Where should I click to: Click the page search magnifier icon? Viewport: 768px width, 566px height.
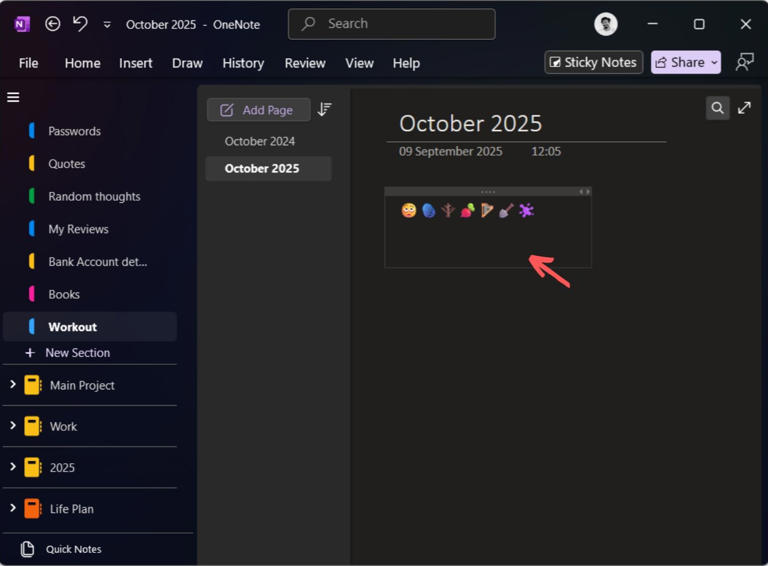click(717, 108)
